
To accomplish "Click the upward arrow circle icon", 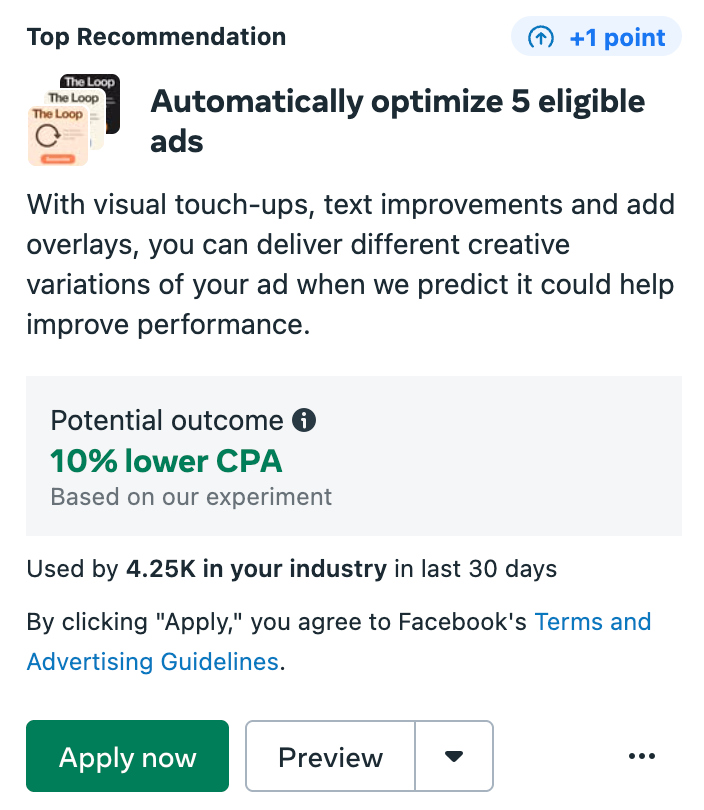I will tap(541, 37).
